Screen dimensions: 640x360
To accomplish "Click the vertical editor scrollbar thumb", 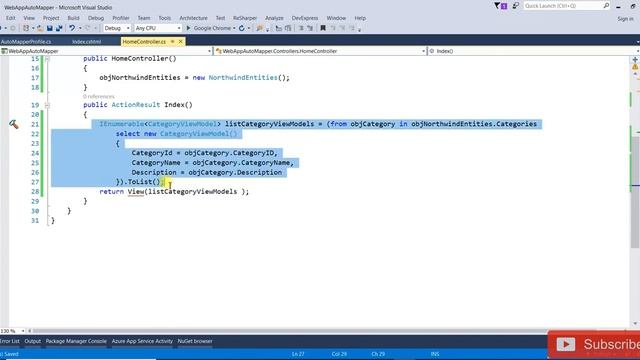I will (635, 192).
